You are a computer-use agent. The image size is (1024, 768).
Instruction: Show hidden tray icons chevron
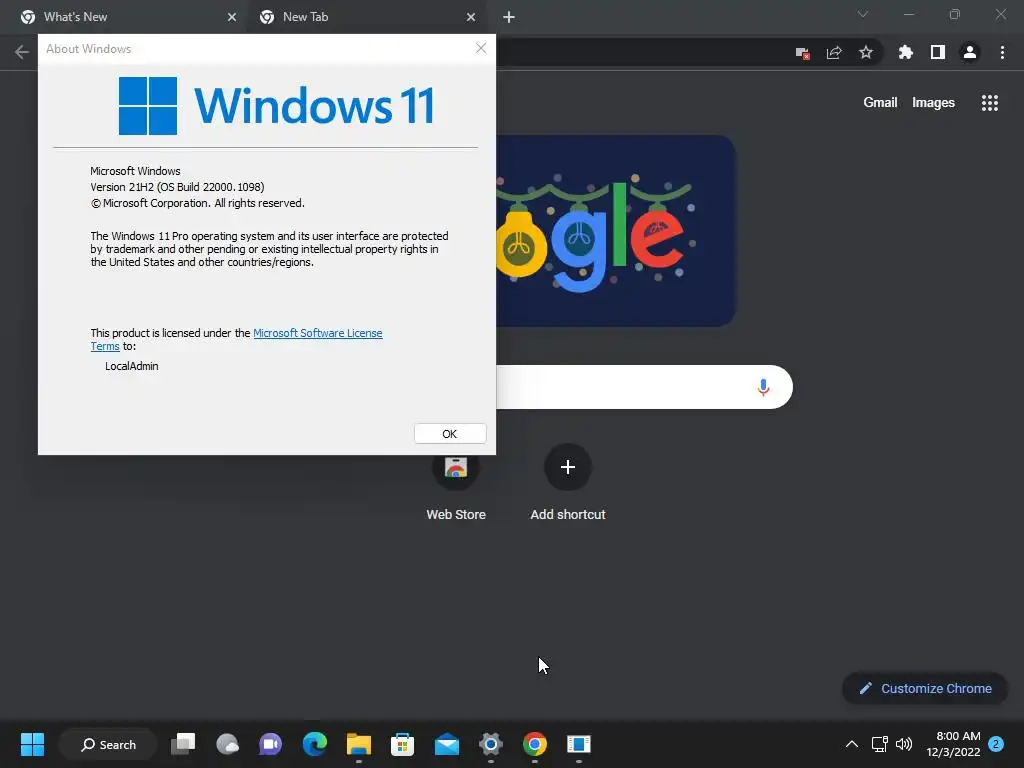point(852,744)
